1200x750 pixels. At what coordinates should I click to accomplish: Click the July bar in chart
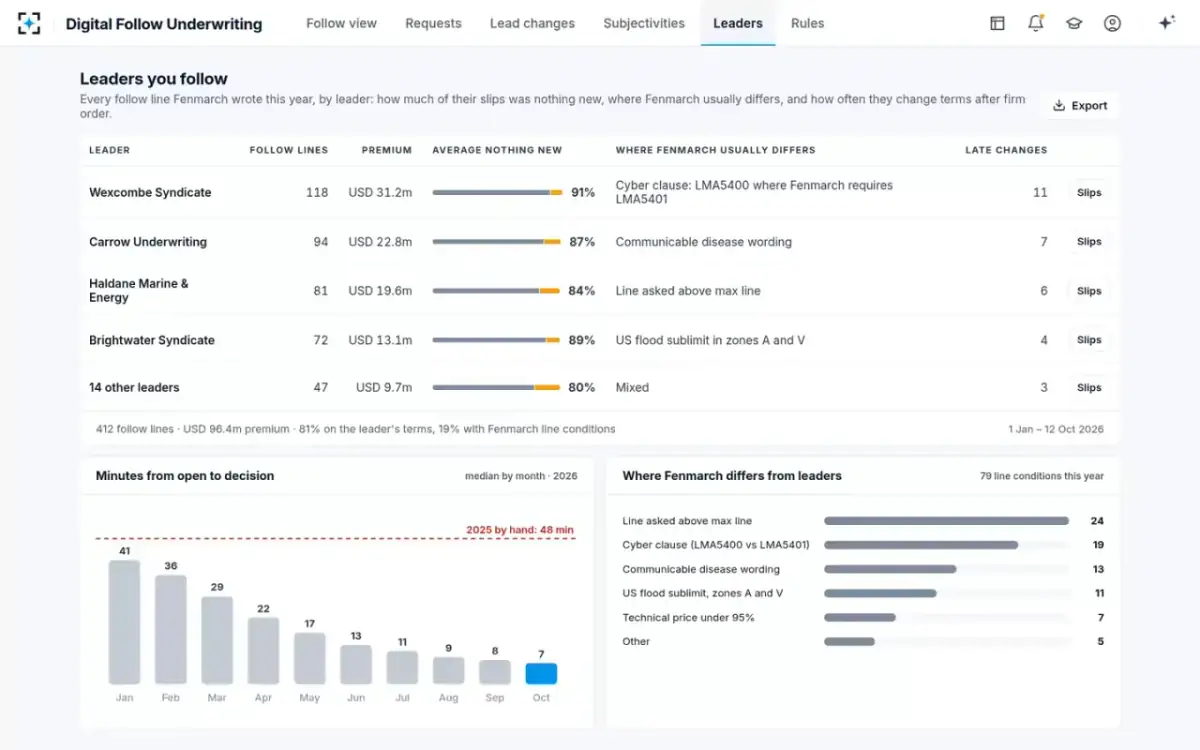pyautogui.click(x=402, y=668)
